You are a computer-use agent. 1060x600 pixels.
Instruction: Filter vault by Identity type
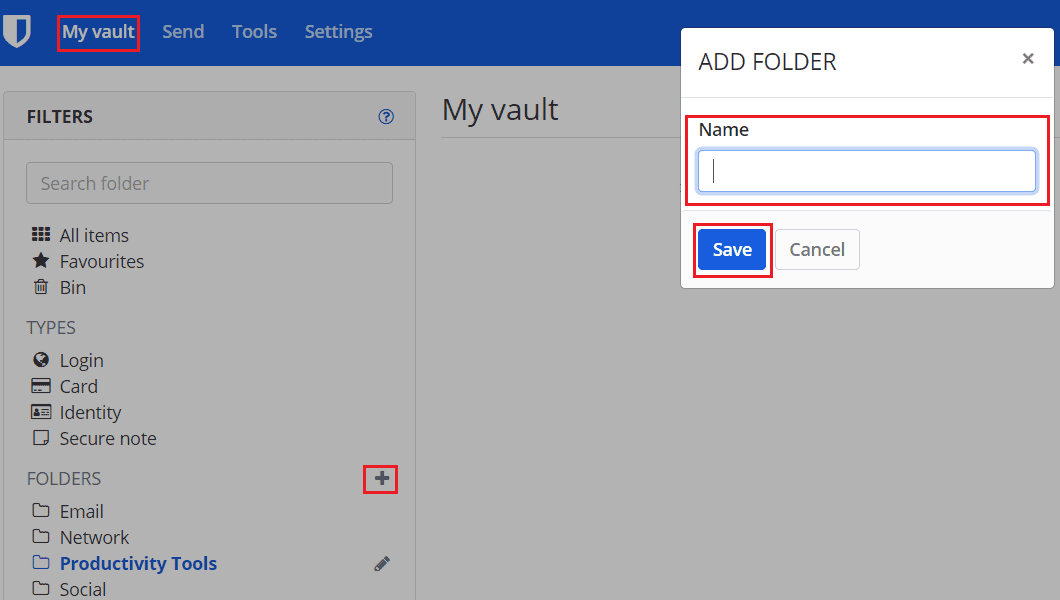tap(76, 412)
